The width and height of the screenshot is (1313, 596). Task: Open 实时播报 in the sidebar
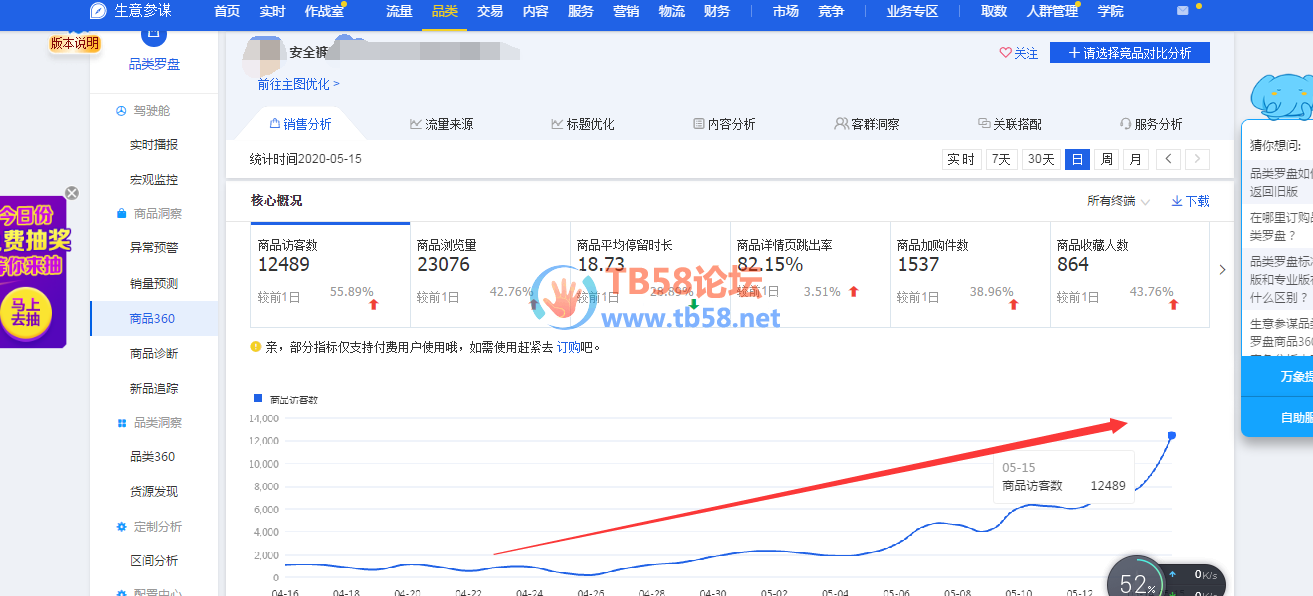154,145
